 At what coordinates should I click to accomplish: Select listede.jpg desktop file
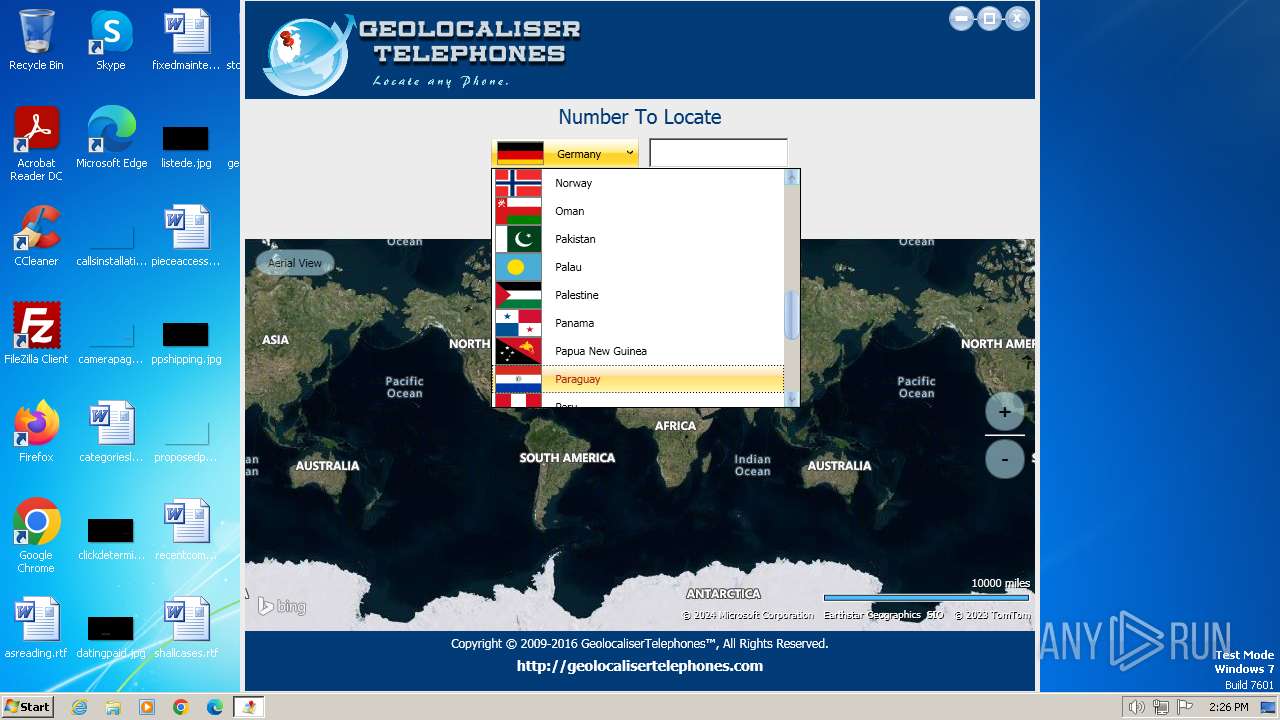[186, 146]
